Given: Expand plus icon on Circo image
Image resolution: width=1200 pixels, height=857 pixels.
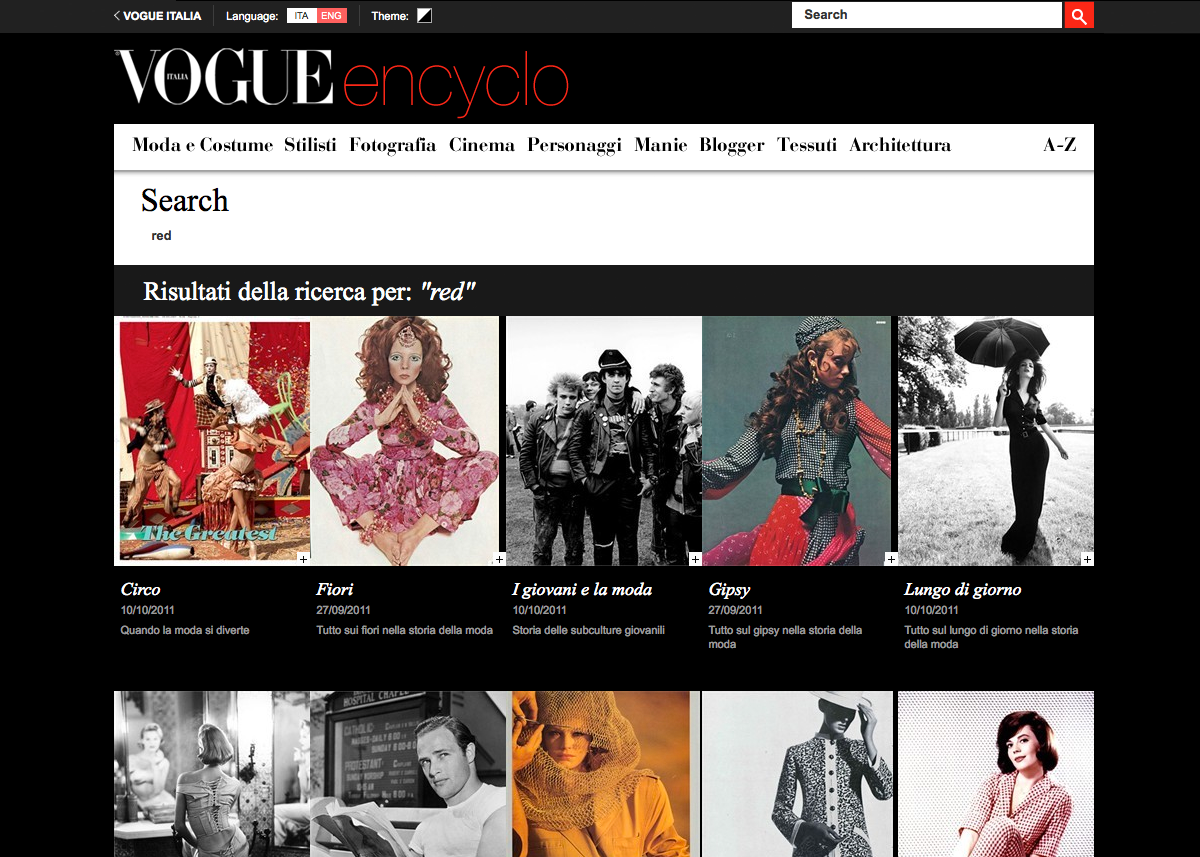Looking at the screenshot, I should 303,559.
